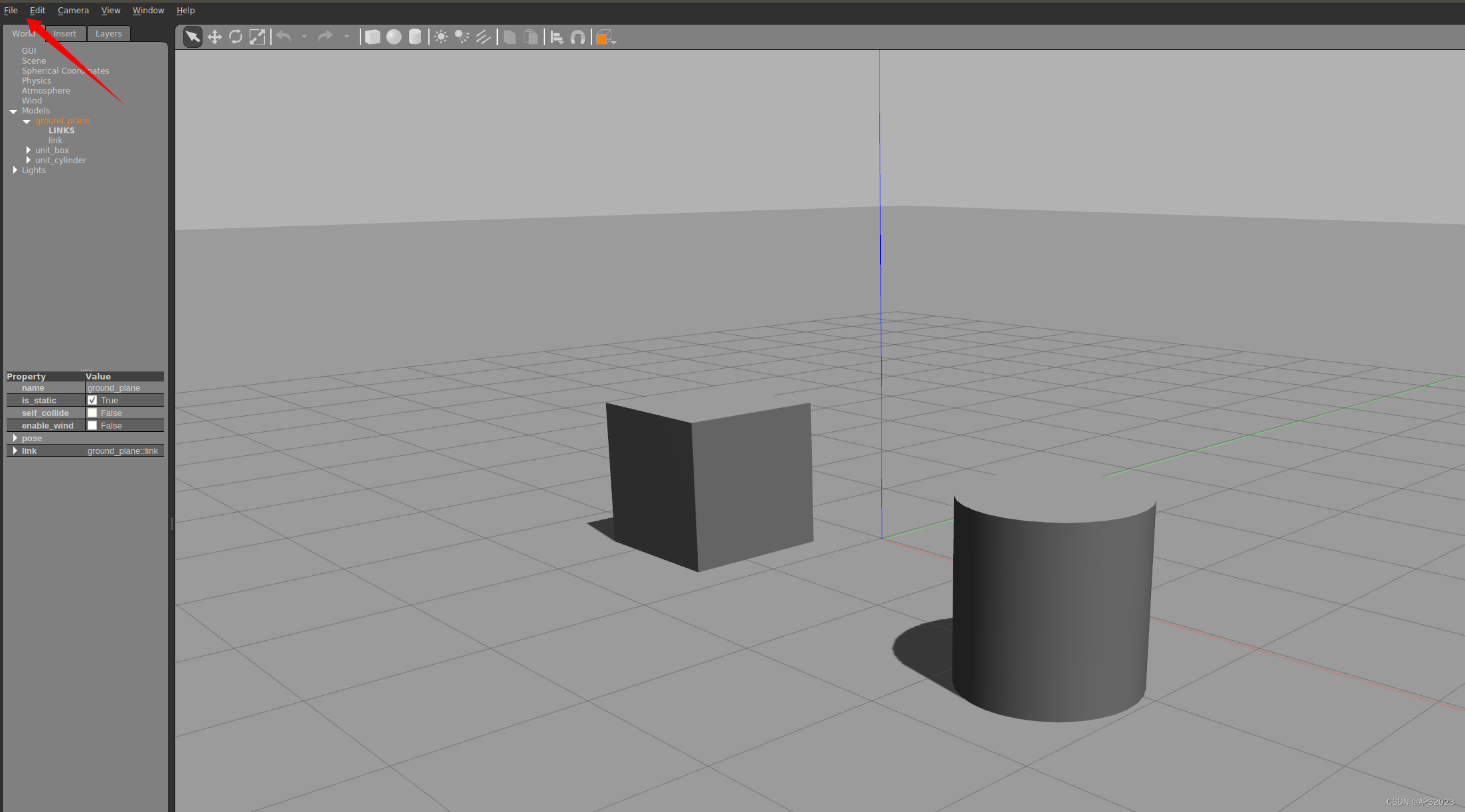Add a spot light

tap(462, 37)
